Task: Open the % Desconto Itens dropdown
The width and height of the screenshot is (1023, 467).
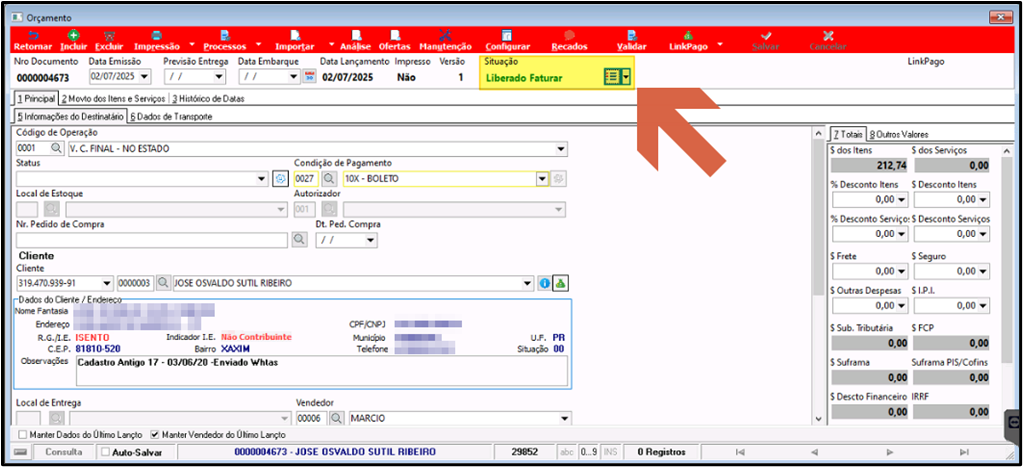Action: [902, 199]
